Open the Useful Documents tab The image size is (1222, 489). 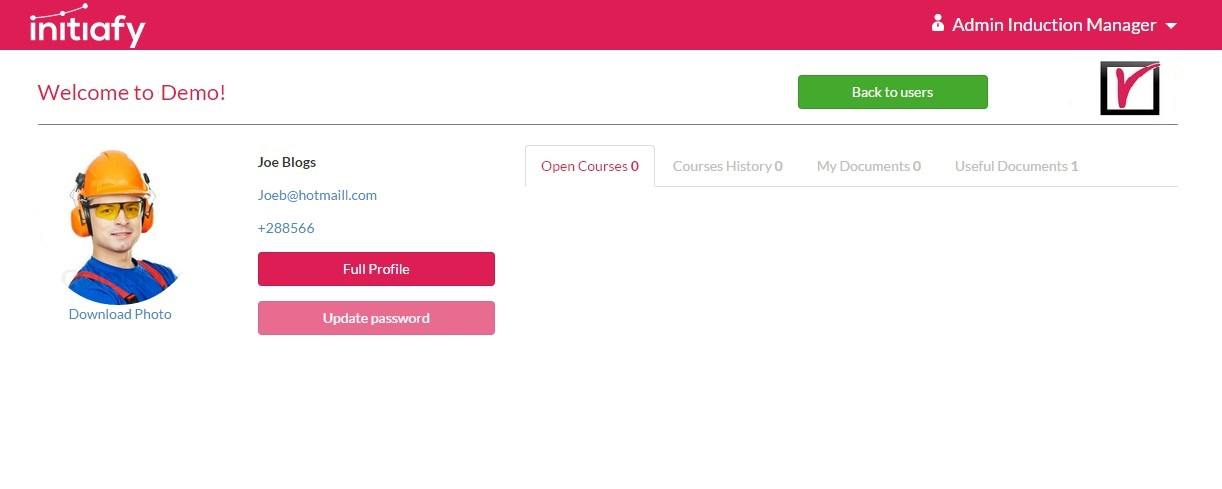coord(1016,166)
